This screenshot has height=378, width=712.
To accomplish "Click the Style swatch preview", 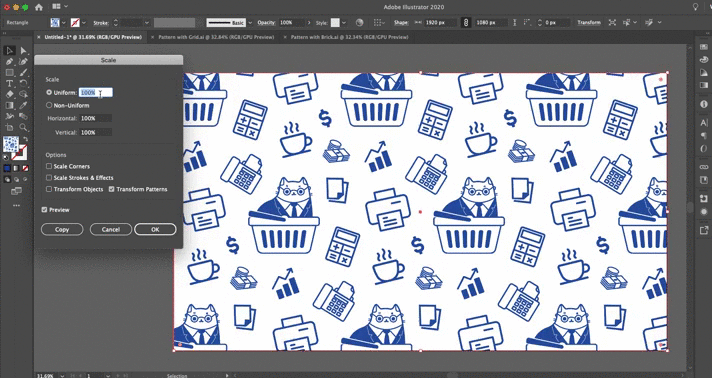I will (335, 22).
